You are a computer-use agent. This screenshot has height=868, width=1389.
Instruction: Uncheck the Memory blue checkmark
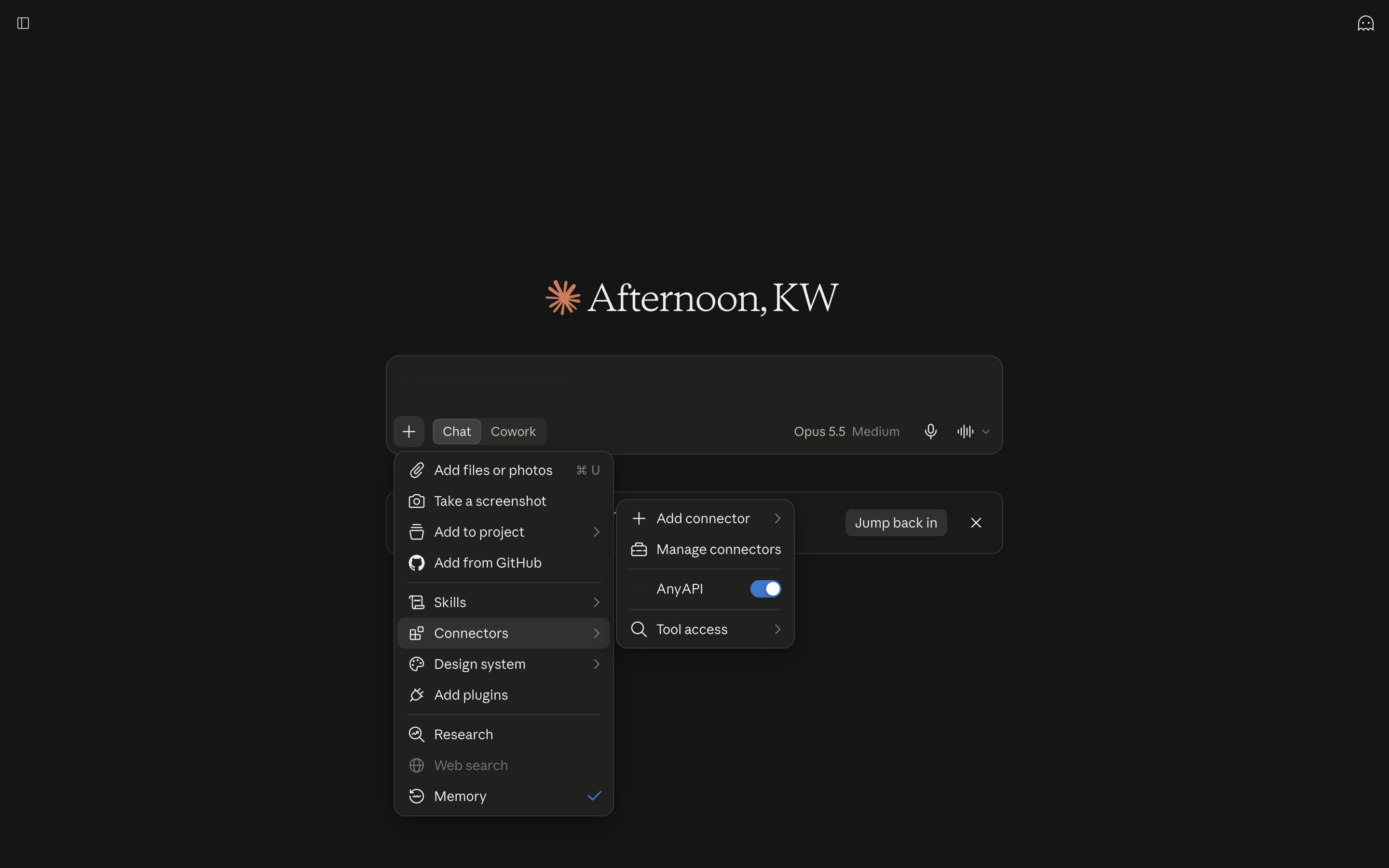tap(595, 796)
